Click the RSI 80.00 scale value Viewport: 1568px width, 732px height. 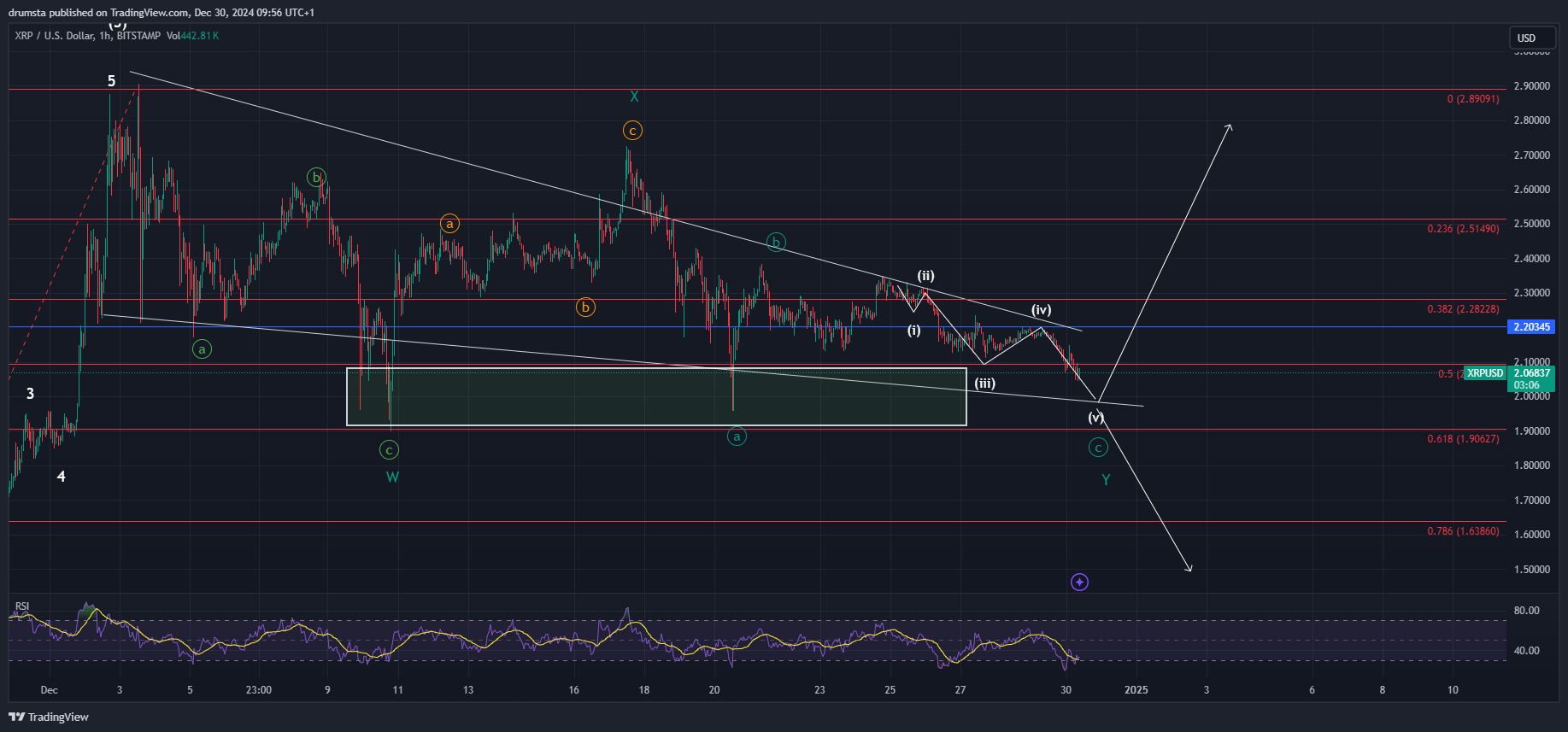1526,611
